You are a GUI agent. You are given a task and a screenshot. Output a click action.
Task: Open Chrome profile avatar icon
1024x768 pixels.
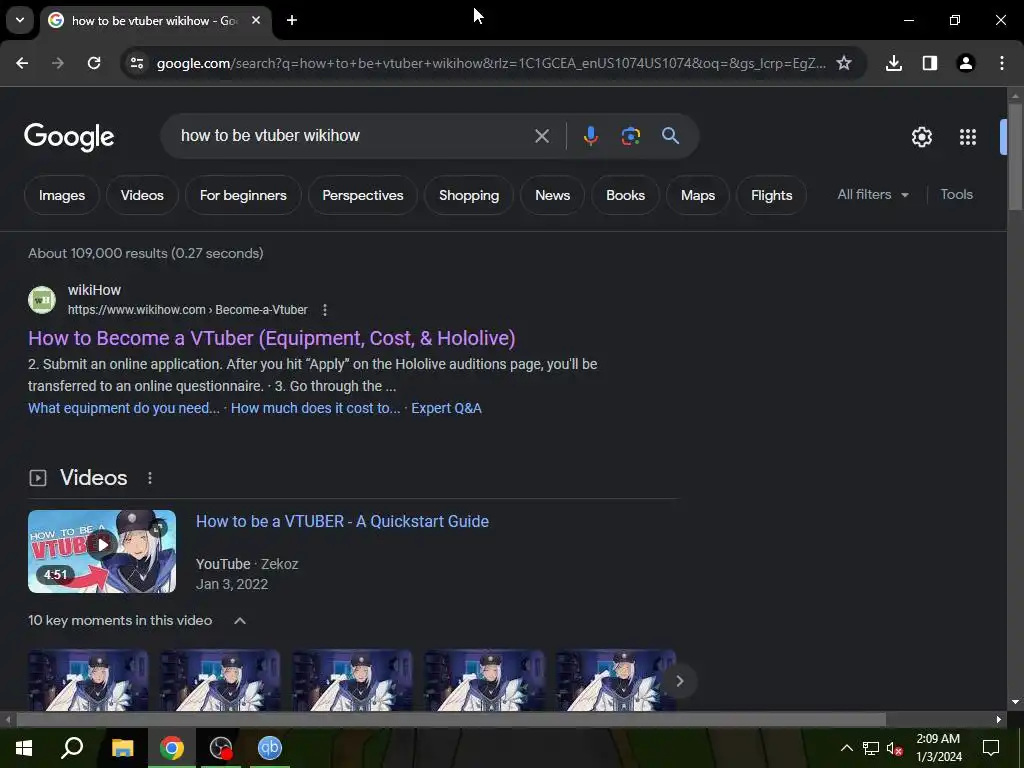966,63
